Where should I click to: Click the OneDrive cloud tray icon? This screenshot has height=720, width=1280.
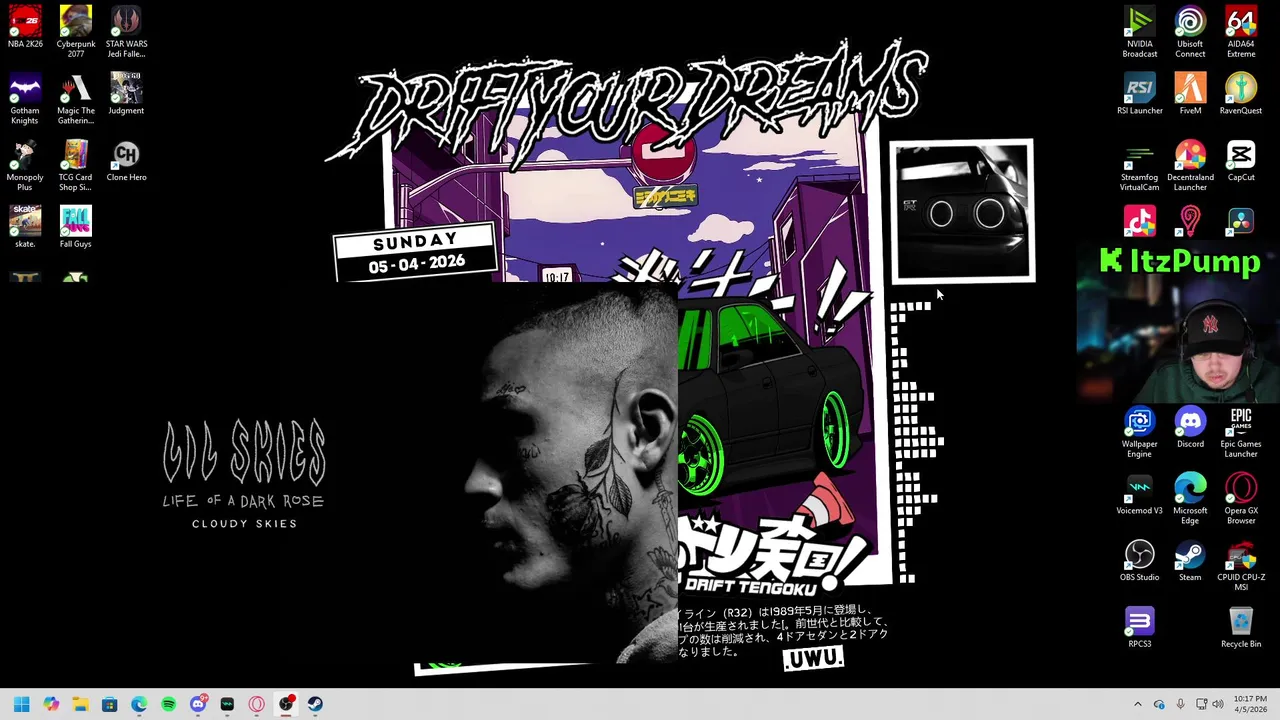pos(1159,704)
